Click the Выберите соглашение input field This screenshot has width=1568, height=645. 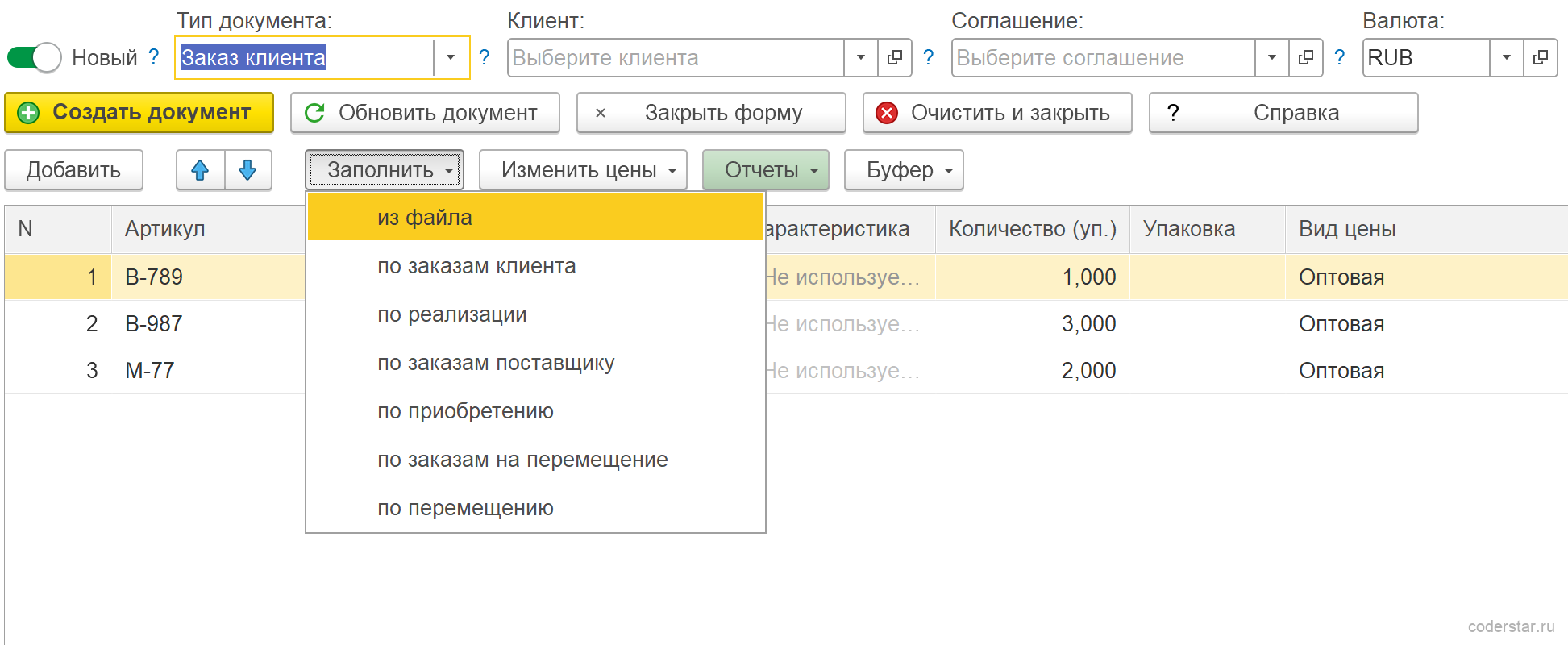tap(1104, 57)
